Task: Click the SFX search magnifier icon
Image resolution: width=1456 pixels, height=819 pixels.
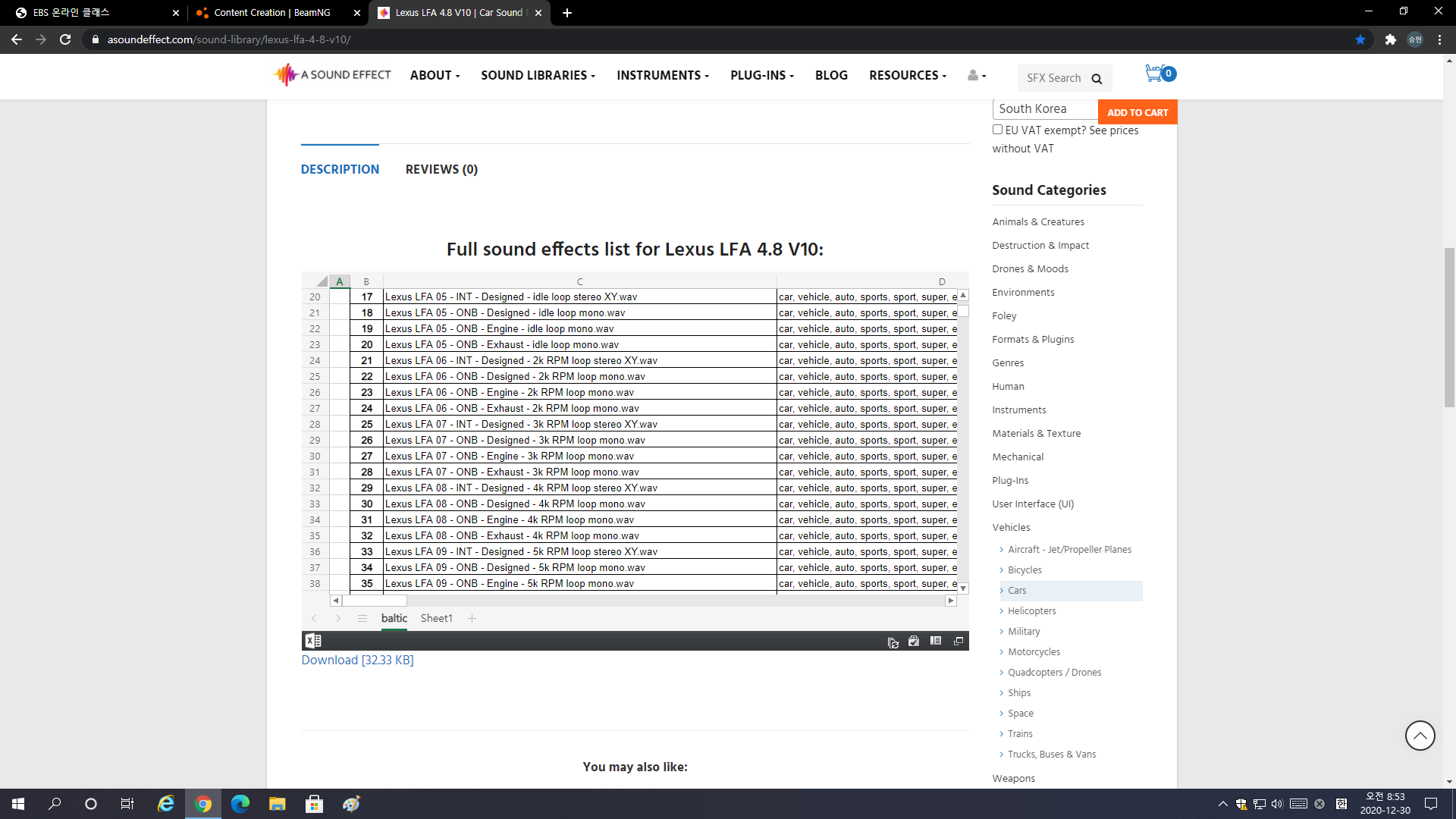Action: (1097, 79)
